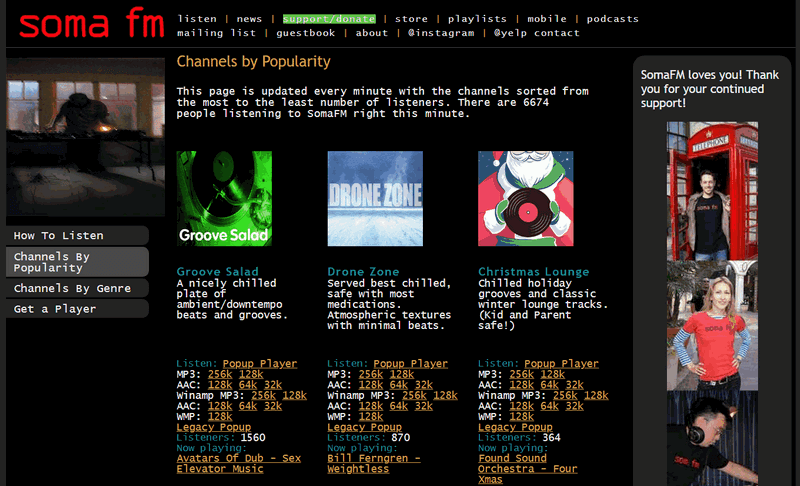Open the news menu item
This screenshot has width=800, height=486.
tap(249, 19)
